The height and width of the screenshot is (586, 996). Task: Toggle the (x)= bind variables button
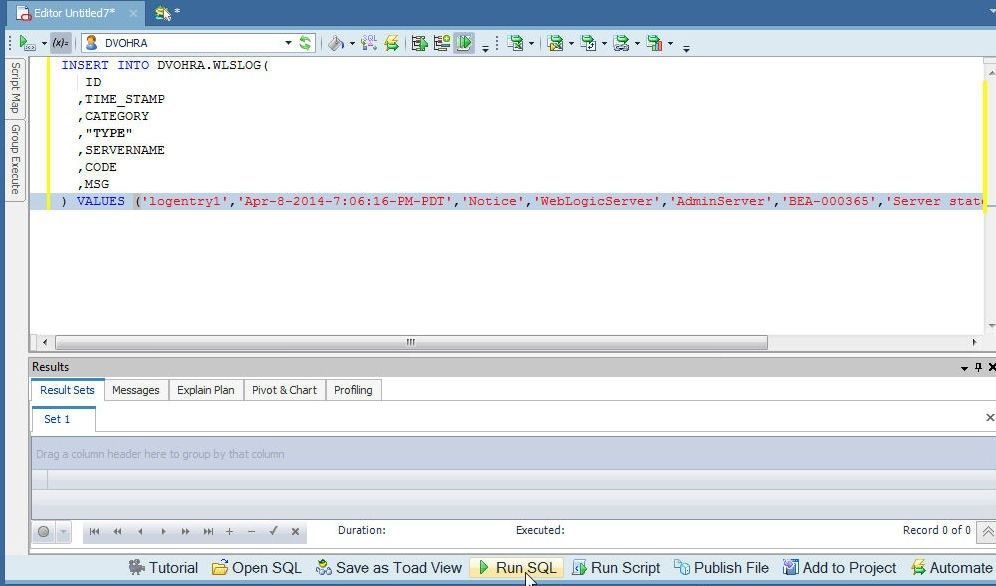[60, 43]
